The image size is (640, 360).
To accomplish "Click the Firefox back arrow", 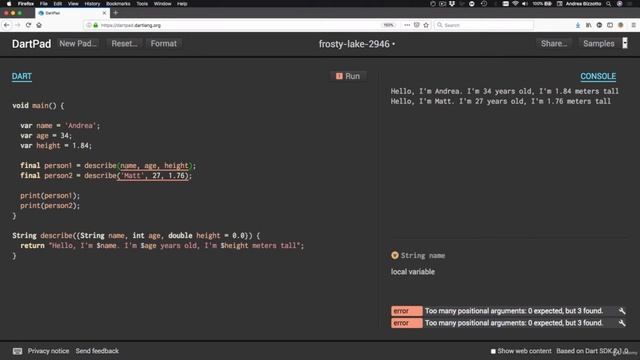I will pos(7,25).
